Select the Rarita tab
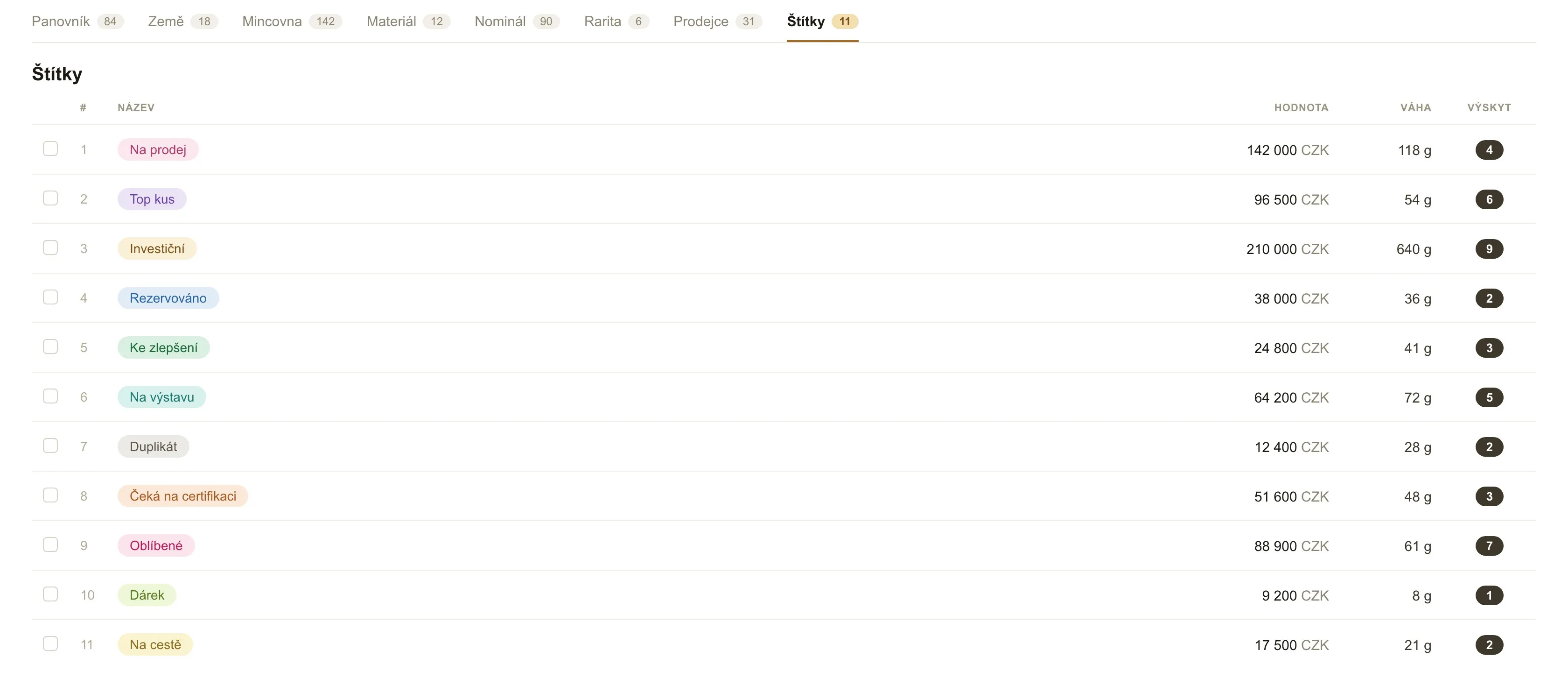Image resolution: width=1568 pixels, height=693 pixels. click(x=616, y=21)
